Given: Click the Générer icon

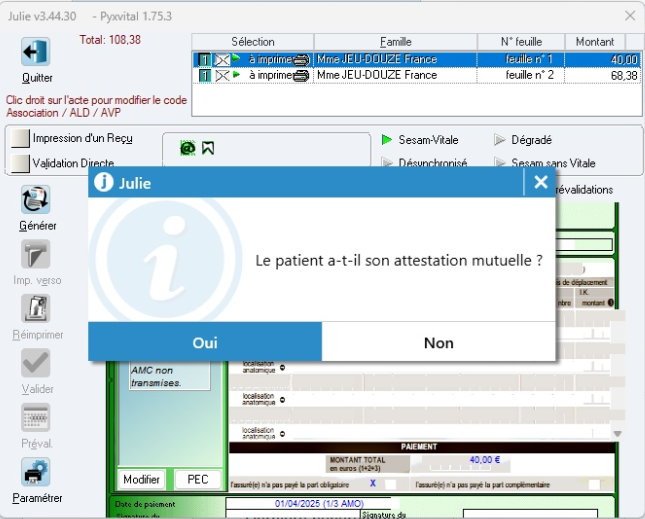Looking at the screenshot, I should pyautogui.click(x=37, y=200).
